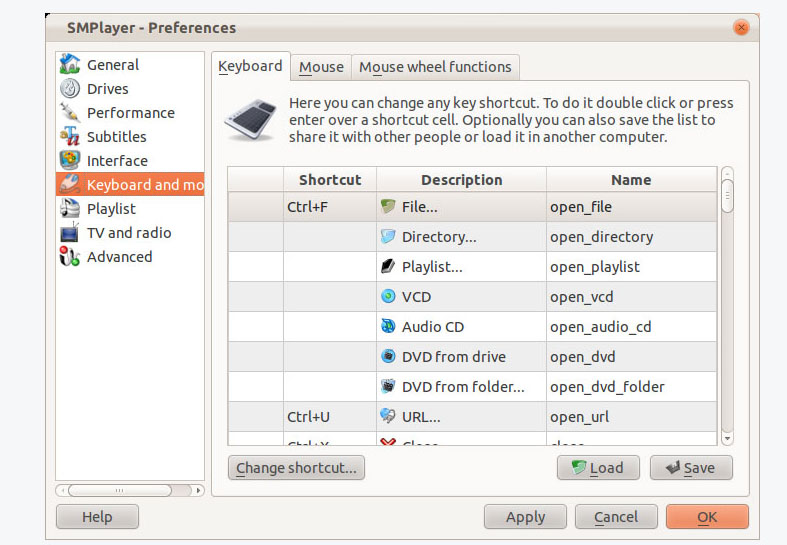Click the URL... globe icon
This screenshot has width=787, height=545.
(x=388, y=416)
